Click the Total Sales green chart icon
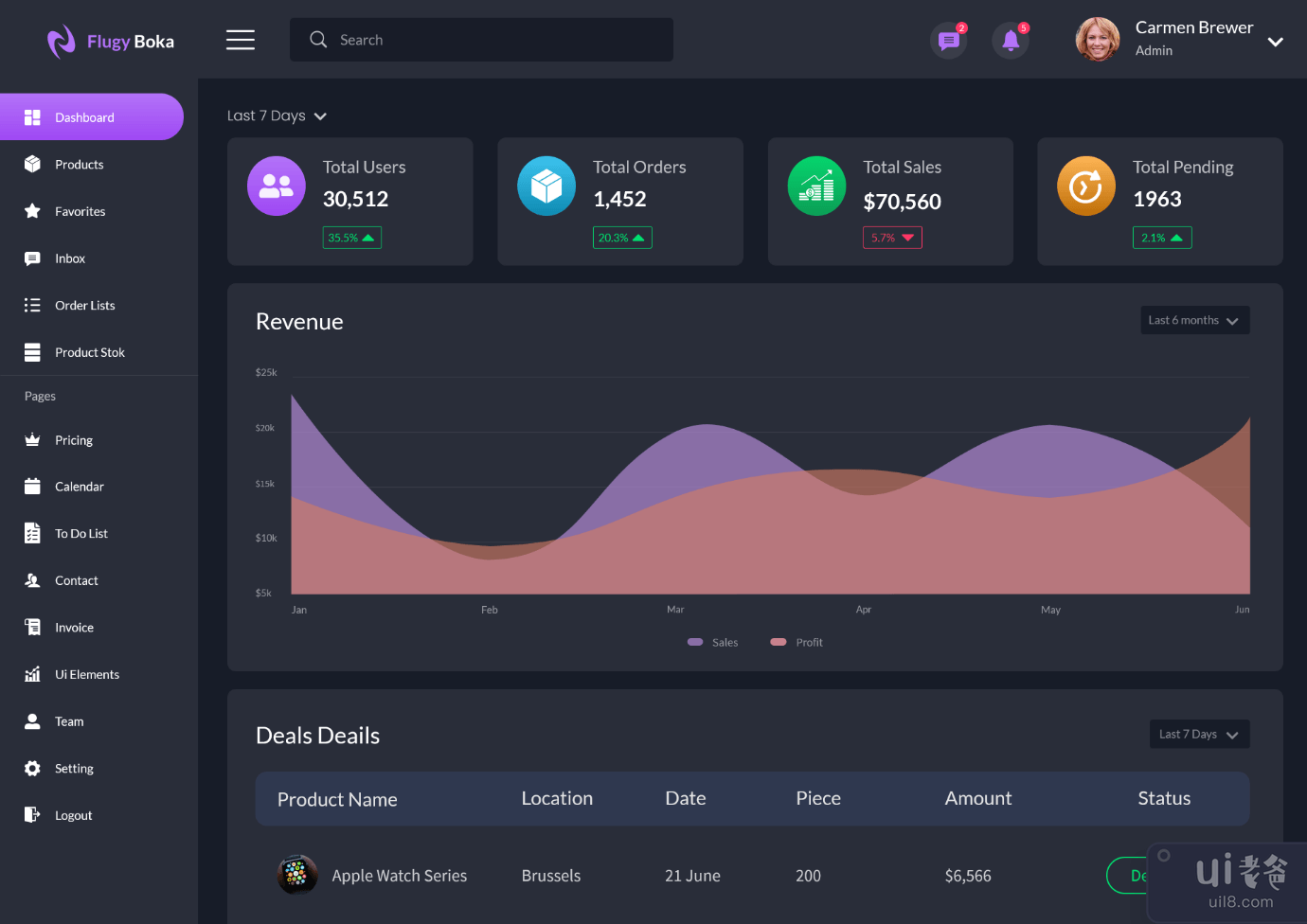Screen dimensions: 1307x924 click(x=816, y=186)
